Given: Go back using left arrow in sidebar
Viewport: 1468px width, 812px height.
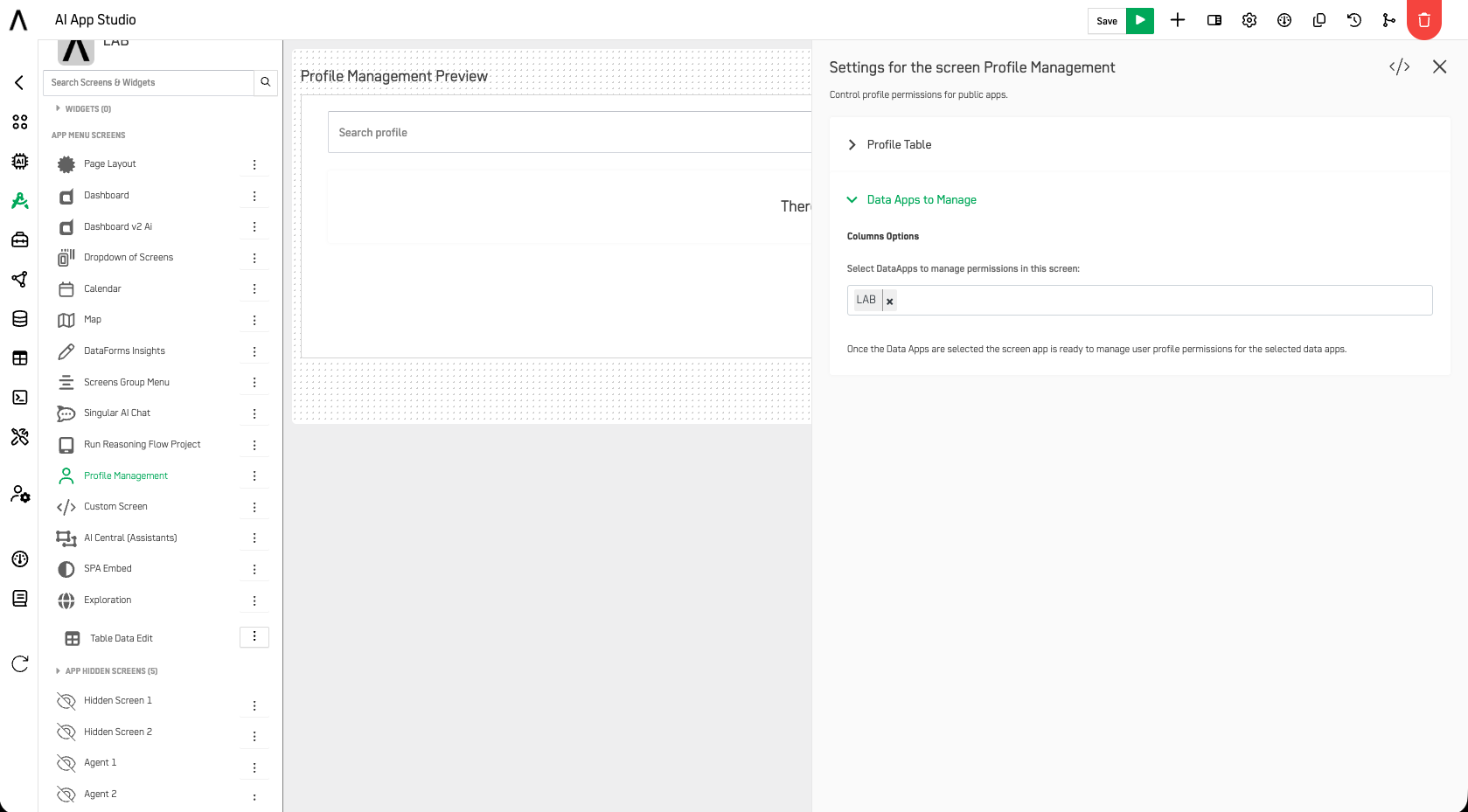Looking at the screenshot, I should (x=19, y=82).
